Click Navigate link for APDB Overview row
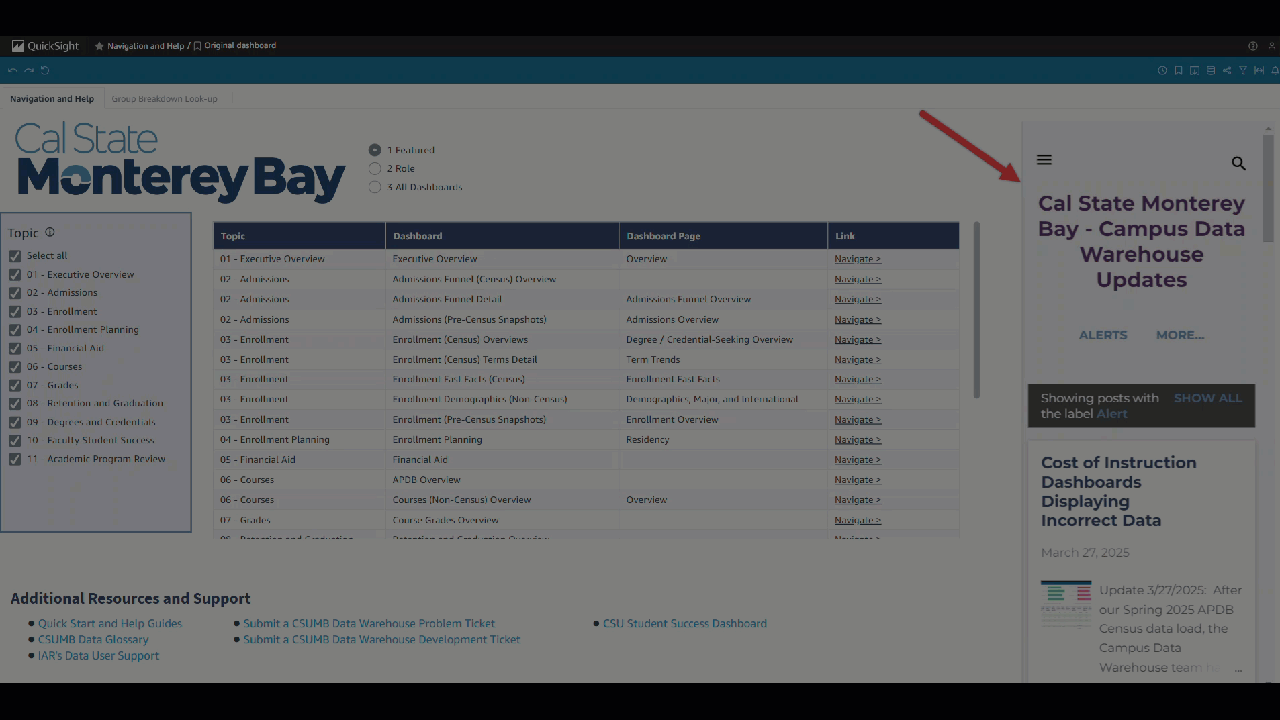 tap(858, 479)
